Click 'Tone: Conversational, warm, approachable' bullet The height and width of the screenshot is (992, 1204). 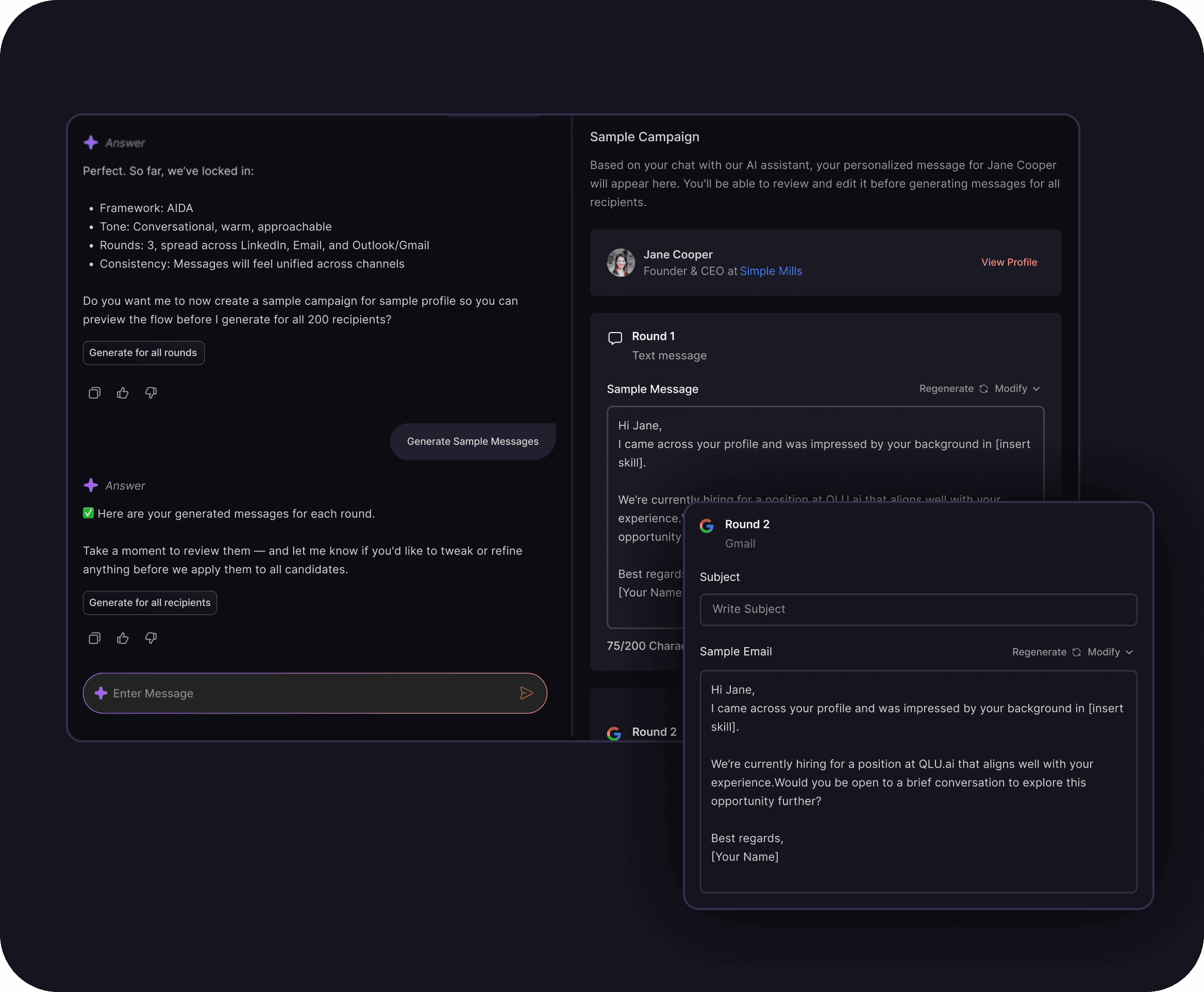[215, 227]
